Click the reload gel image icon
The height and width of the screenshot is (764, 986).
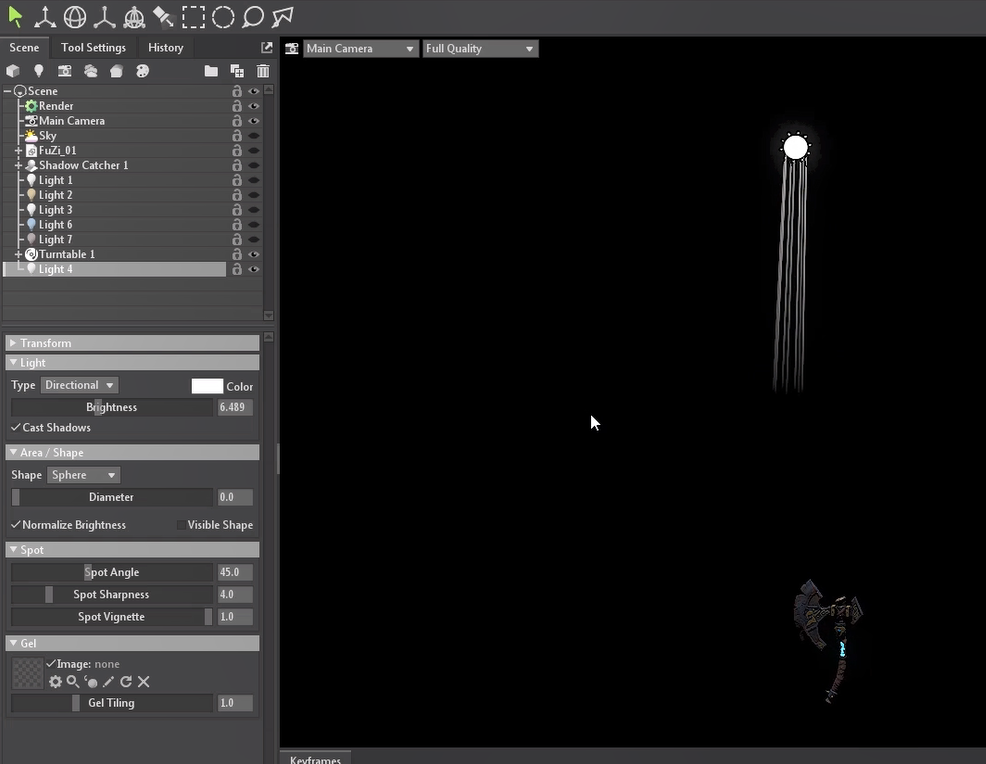[126, 682]
